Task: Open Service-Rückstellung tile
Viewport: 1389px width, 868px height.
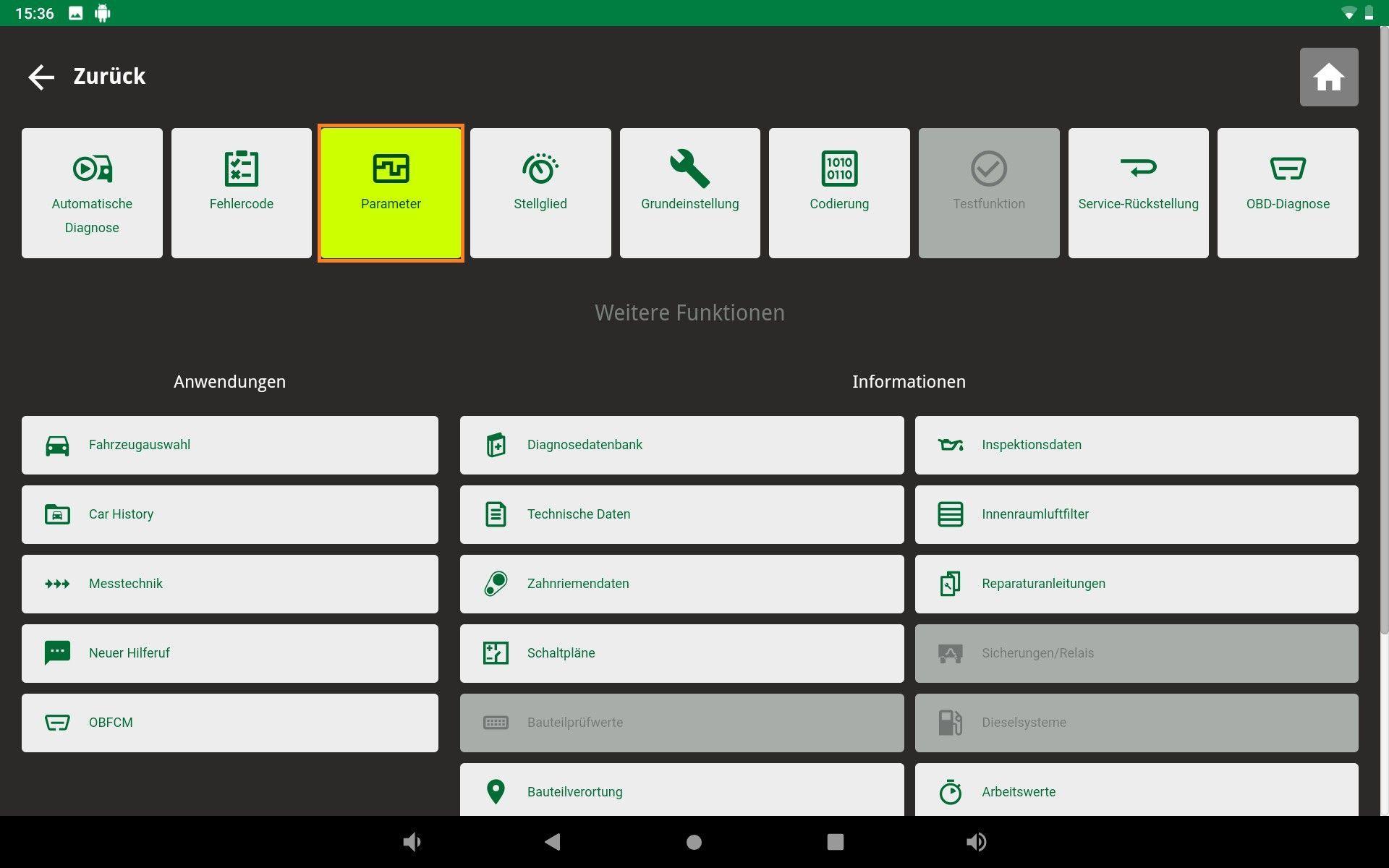Action: tap(1139, 193)
